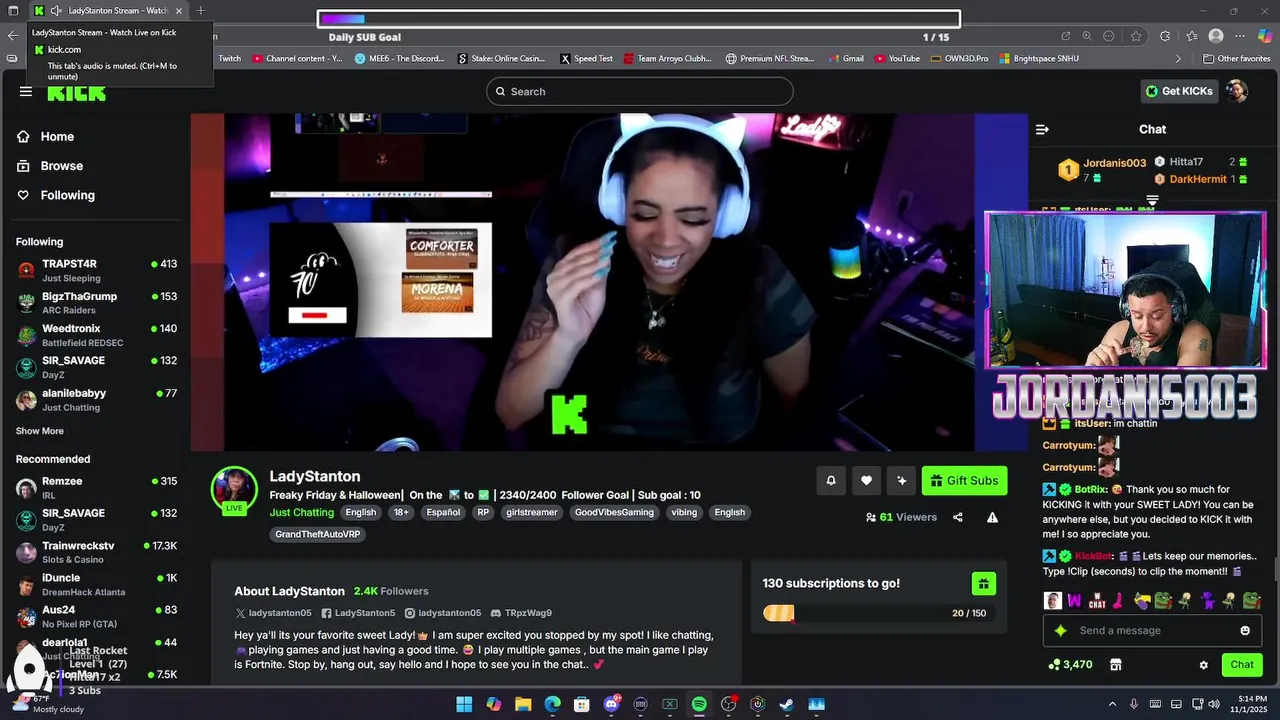Viewport: 1280px width, 720px height.
Task: Click the channel points 3,470 balance
Action: click(x=1070, y=665)
